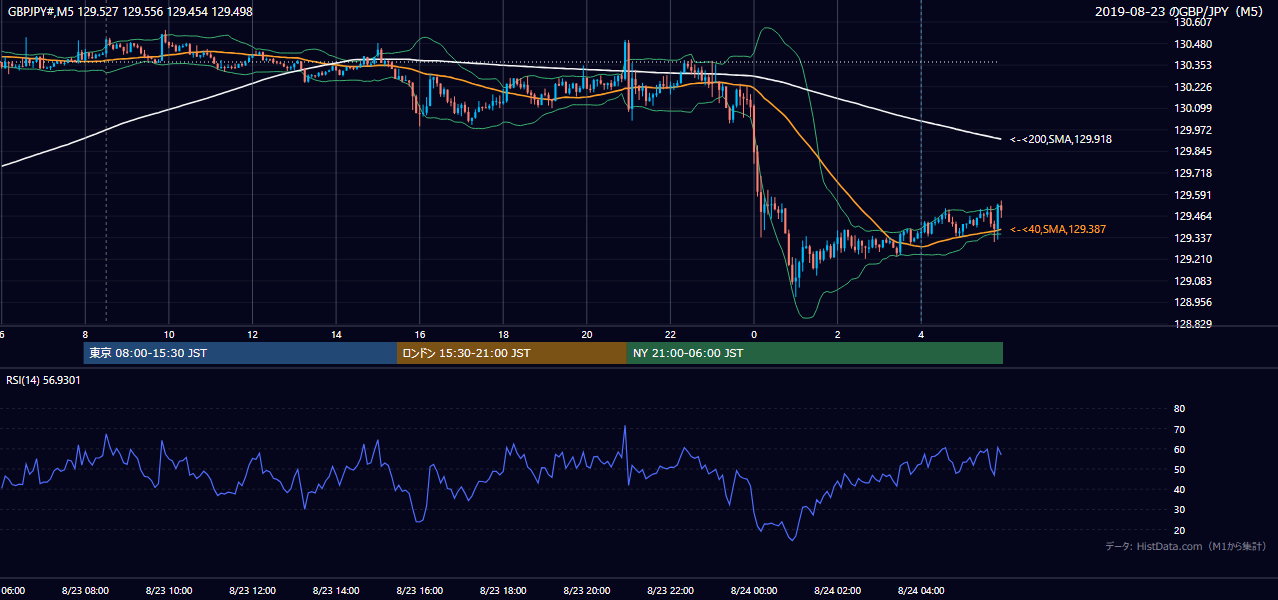The height and width of the screenshot is (600, 1278).
Task: Click the 8/24 02:00 time axis label
Action: click(x=837, y=590)
